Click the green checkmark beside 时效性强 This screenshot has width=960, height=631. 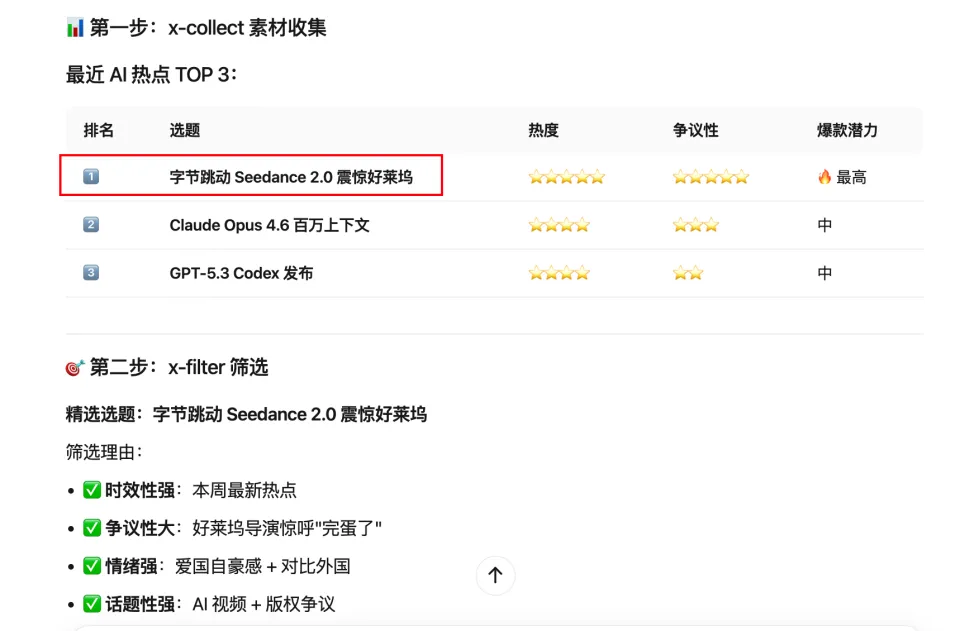pos(92,490)
